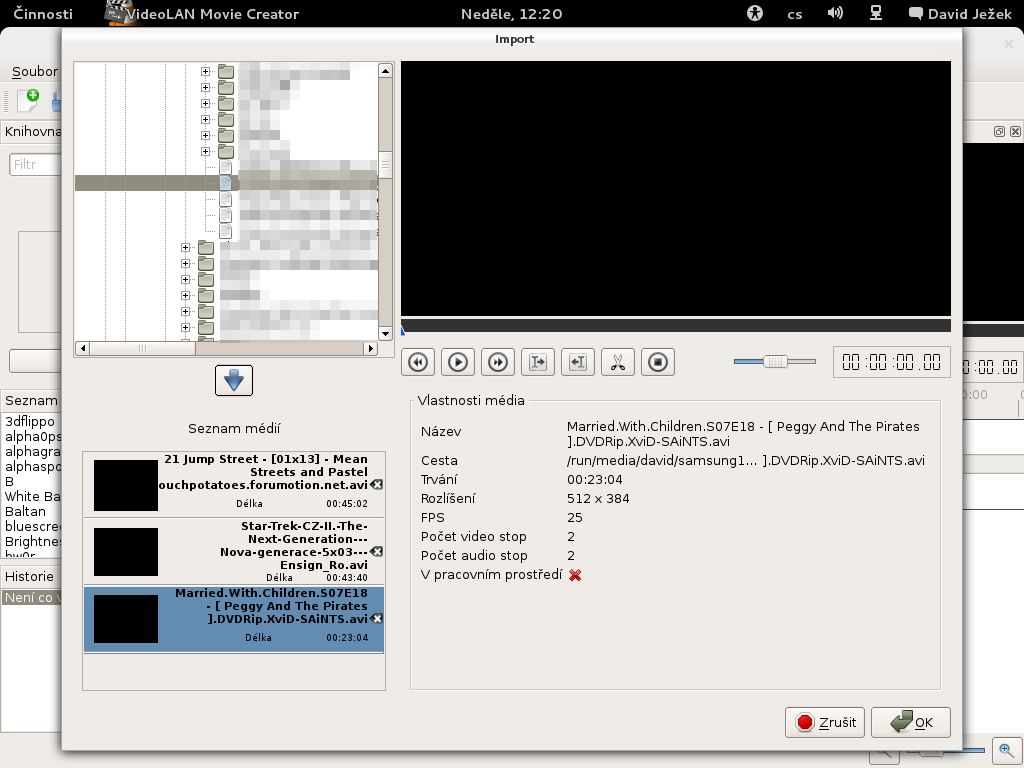Confirm the import with OK
Viewport: 1024px width, 768px height.
tap(910, 722)
